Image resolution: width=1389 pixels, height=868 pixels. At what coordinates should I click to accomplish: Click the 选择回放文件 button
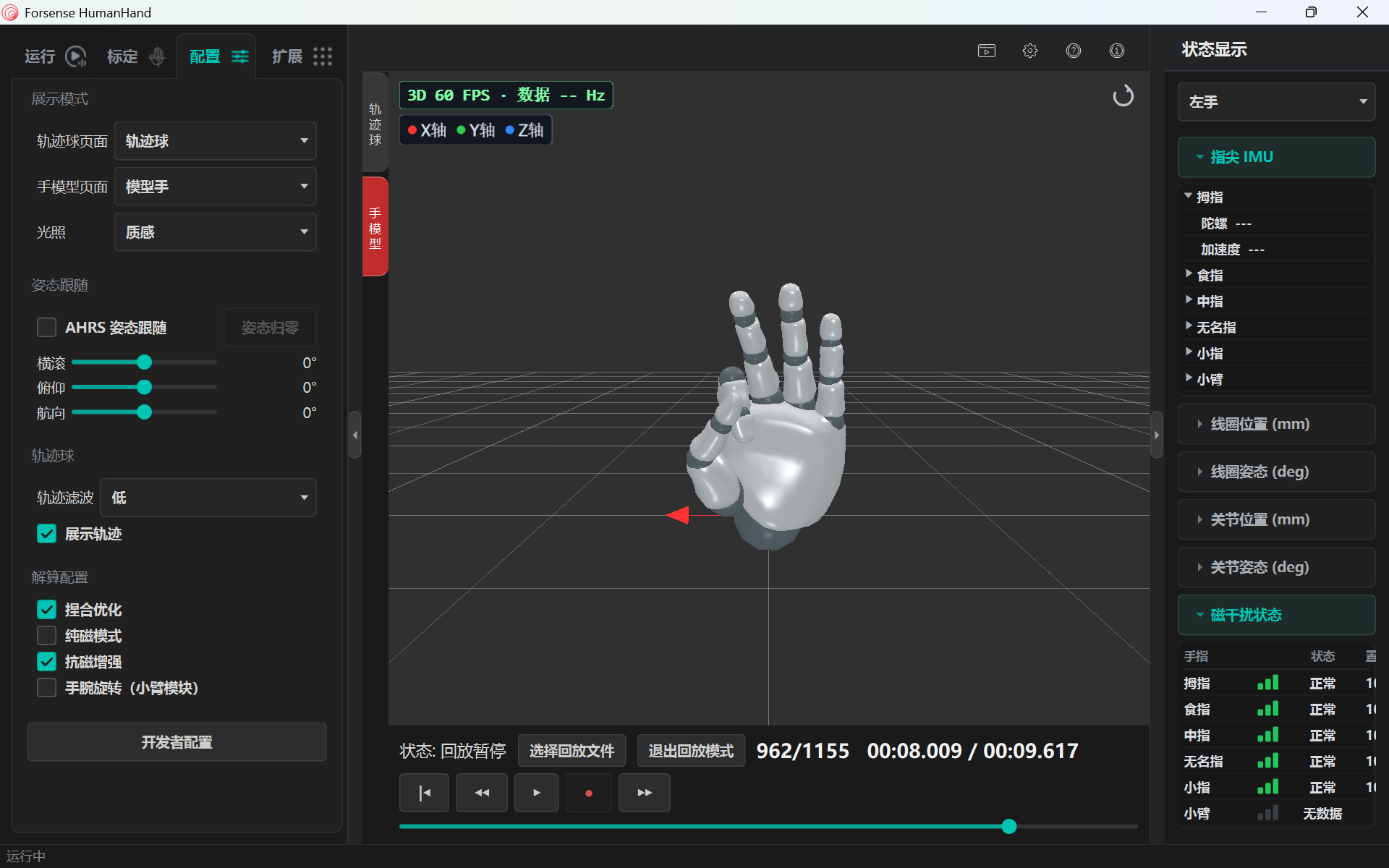point(572,751)
